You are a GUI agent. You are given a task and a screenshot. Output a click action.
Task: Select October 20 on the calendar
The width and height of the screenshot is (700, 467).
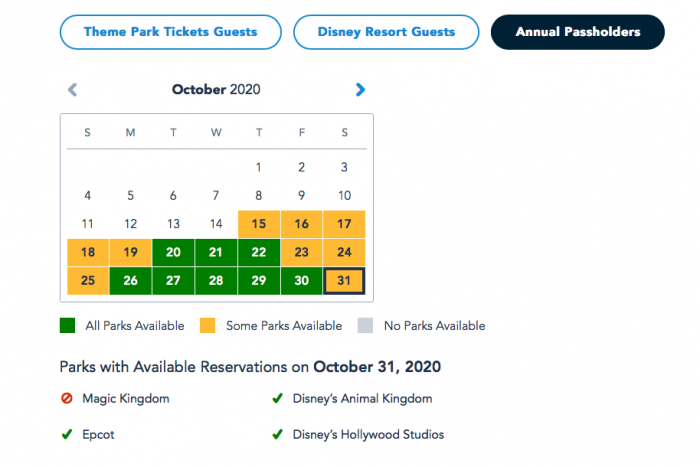173,252
